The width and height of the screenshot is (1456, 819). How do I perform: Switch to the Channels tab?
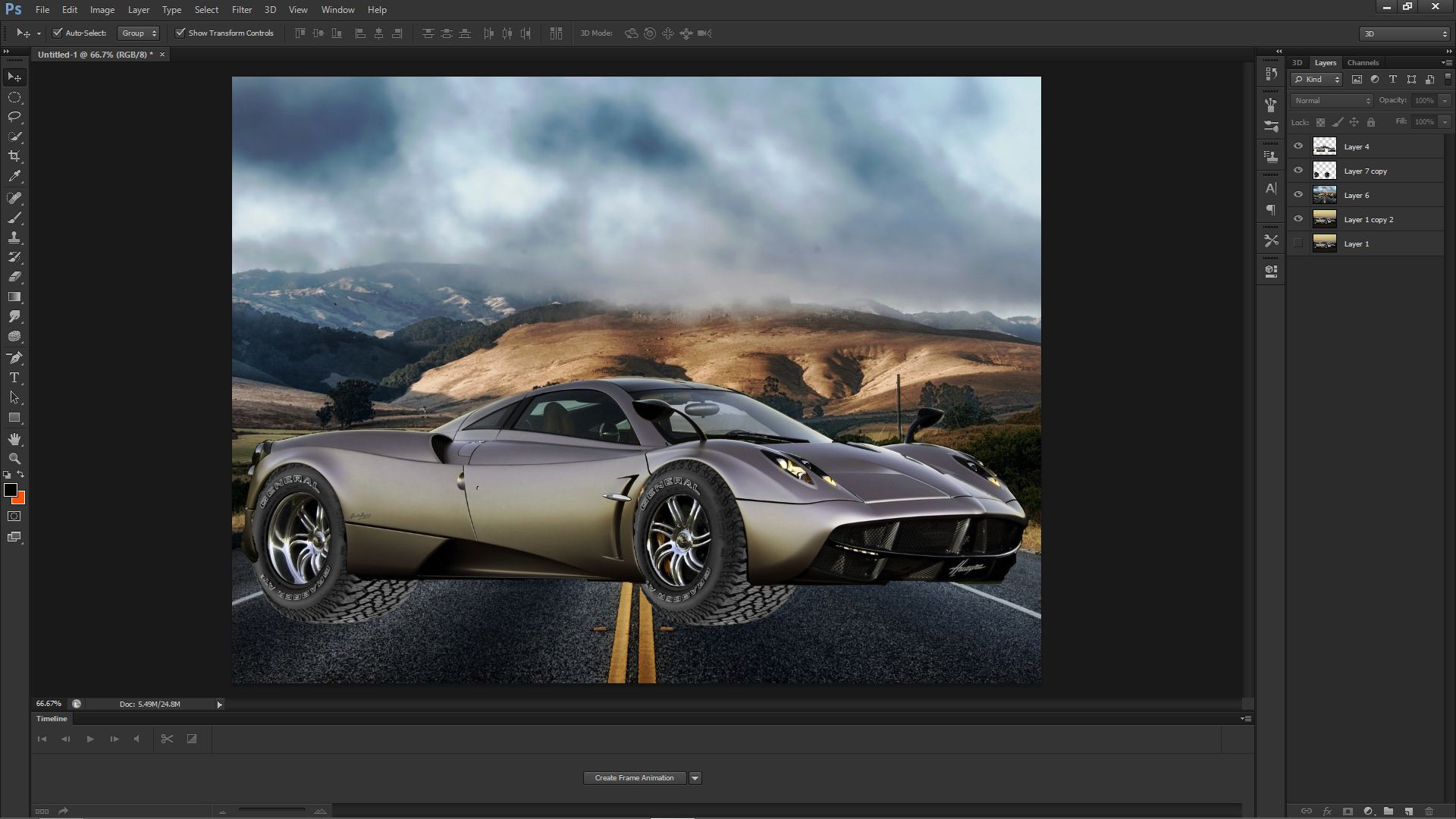point(1363,63)
